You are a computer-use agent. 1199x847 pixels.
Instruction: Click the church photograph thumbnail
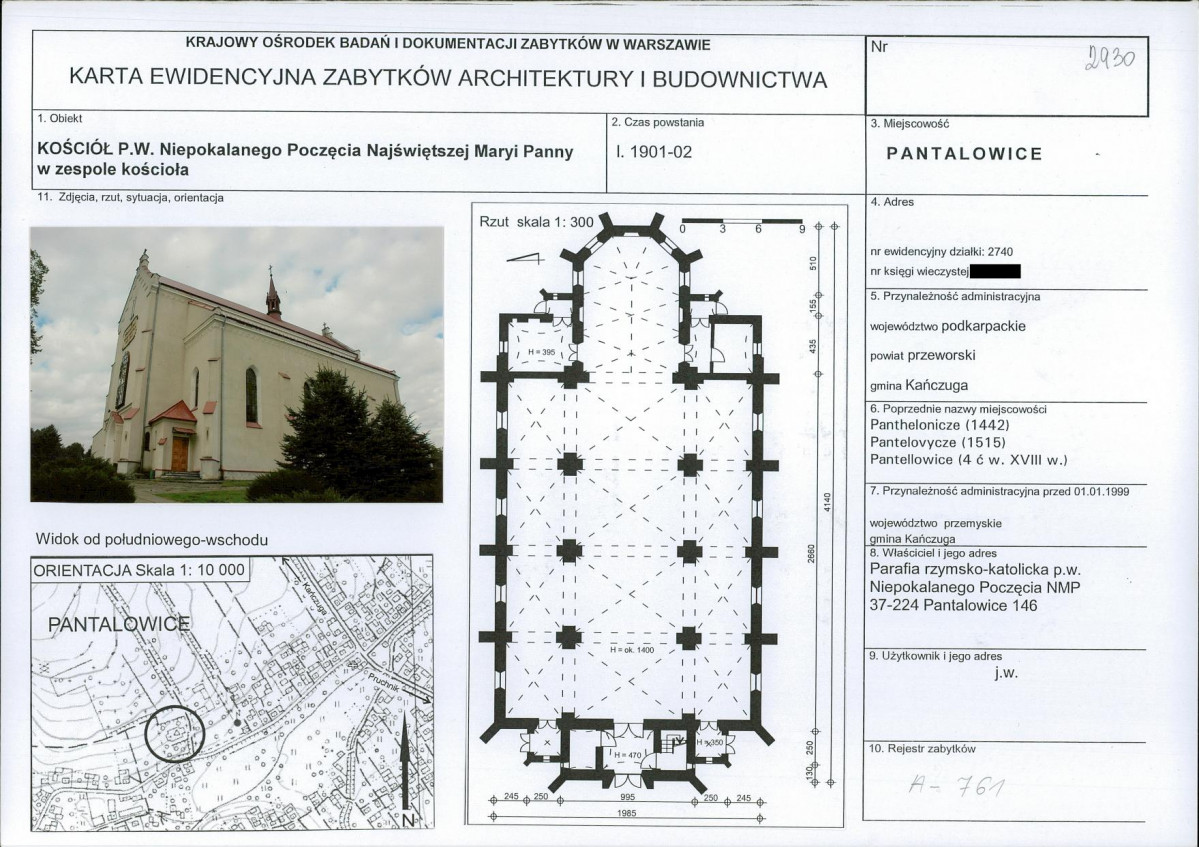pos(236,364)
